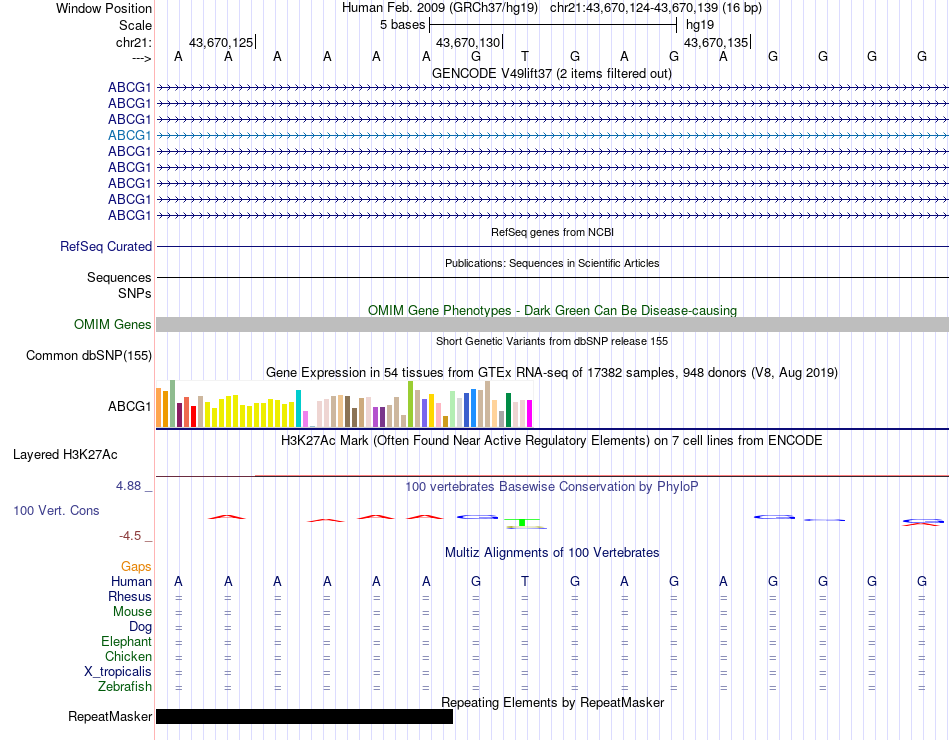Click the magenta bar ending GTEx chart

point(530,413)
